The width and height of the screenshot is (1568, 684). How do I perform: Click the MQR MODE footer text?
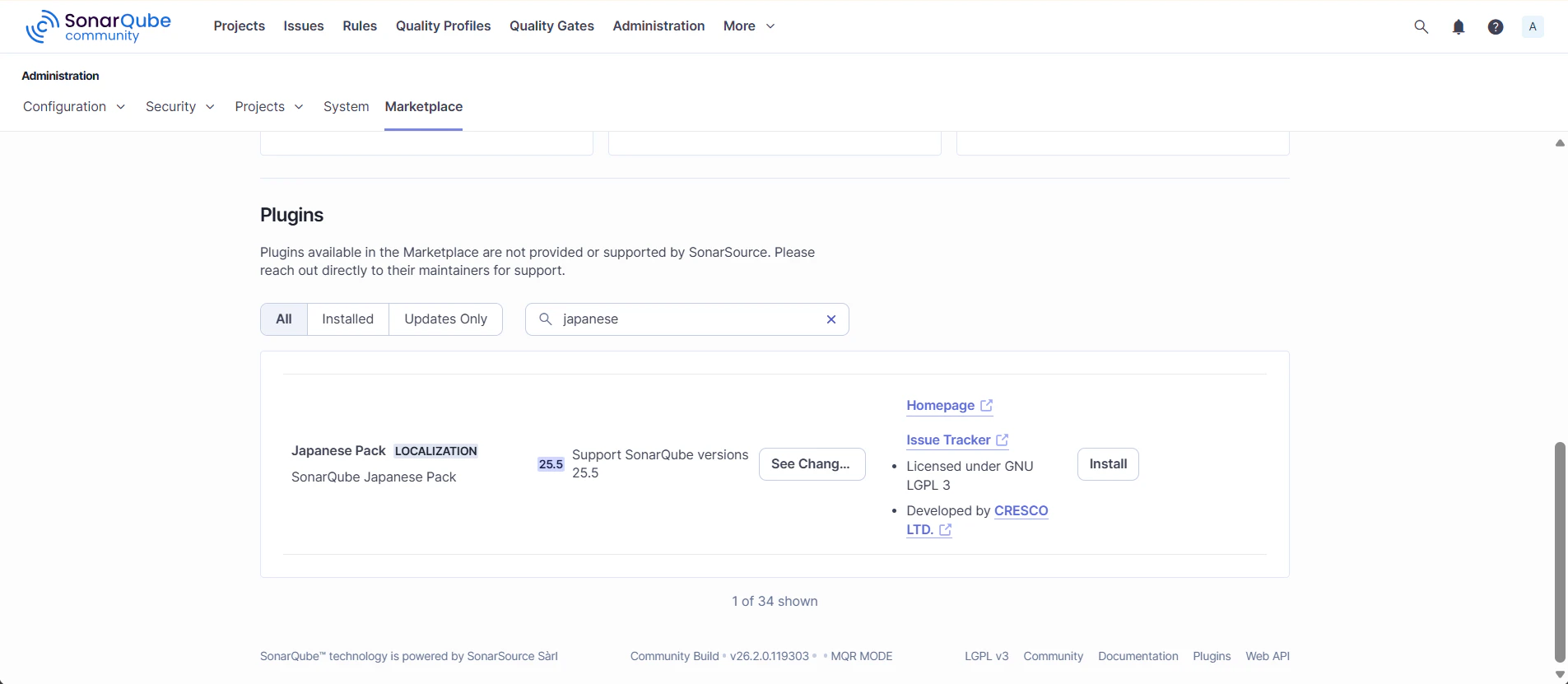862,656
